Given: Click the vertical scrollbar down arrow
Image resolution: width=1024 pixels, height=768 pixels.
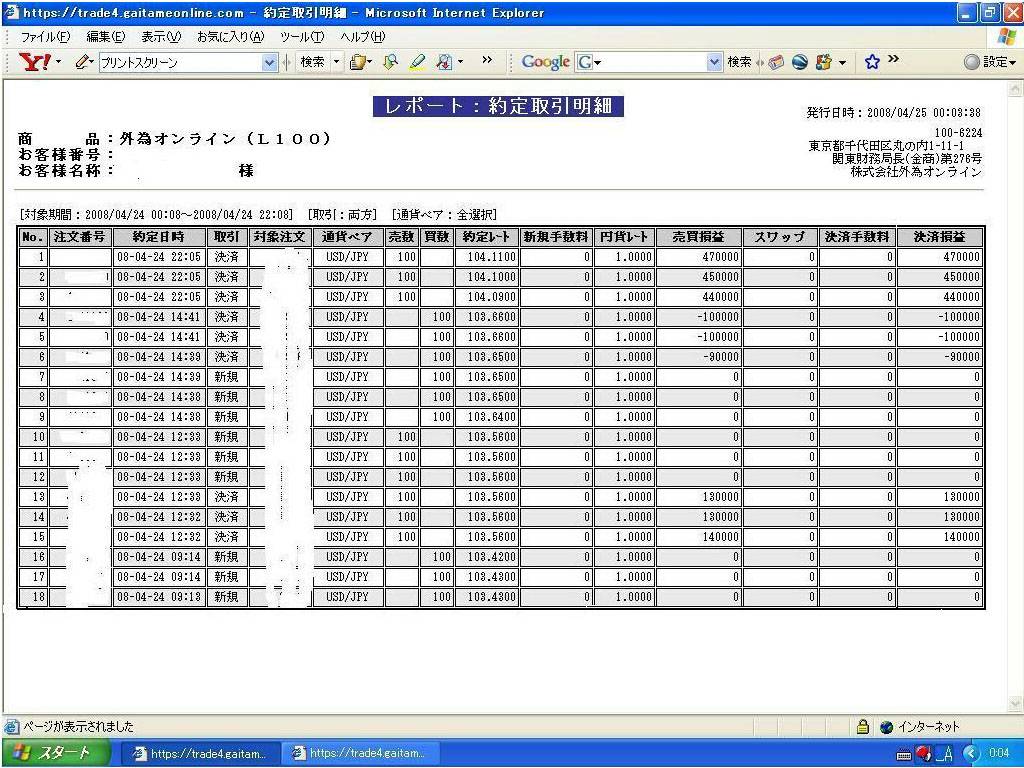Looking at the screenshot, I should (x=1015, y=705).
